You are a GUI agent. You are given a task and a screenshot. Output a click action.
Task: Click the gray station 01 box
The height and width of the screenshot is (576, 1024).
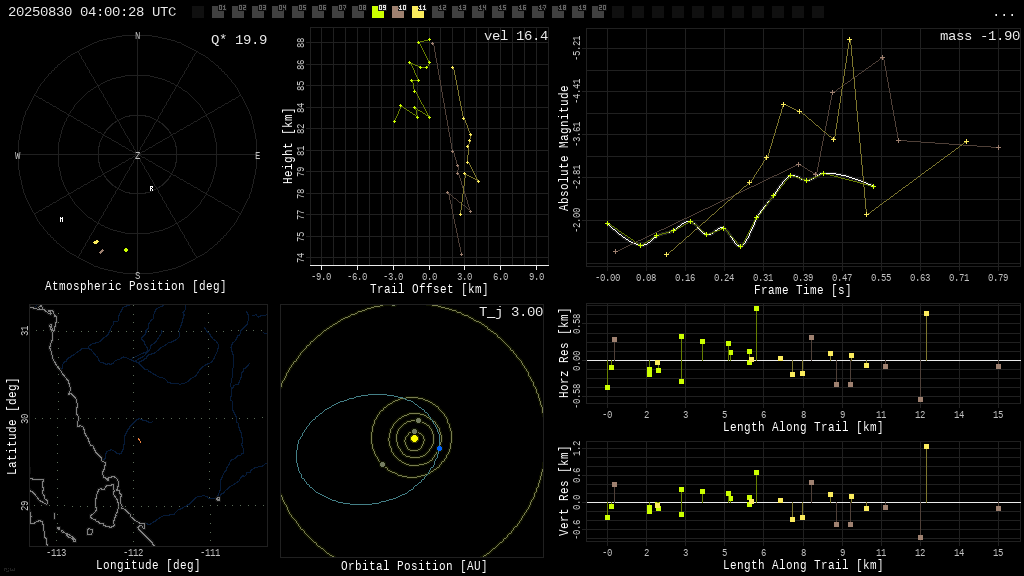tap(218, 12)
